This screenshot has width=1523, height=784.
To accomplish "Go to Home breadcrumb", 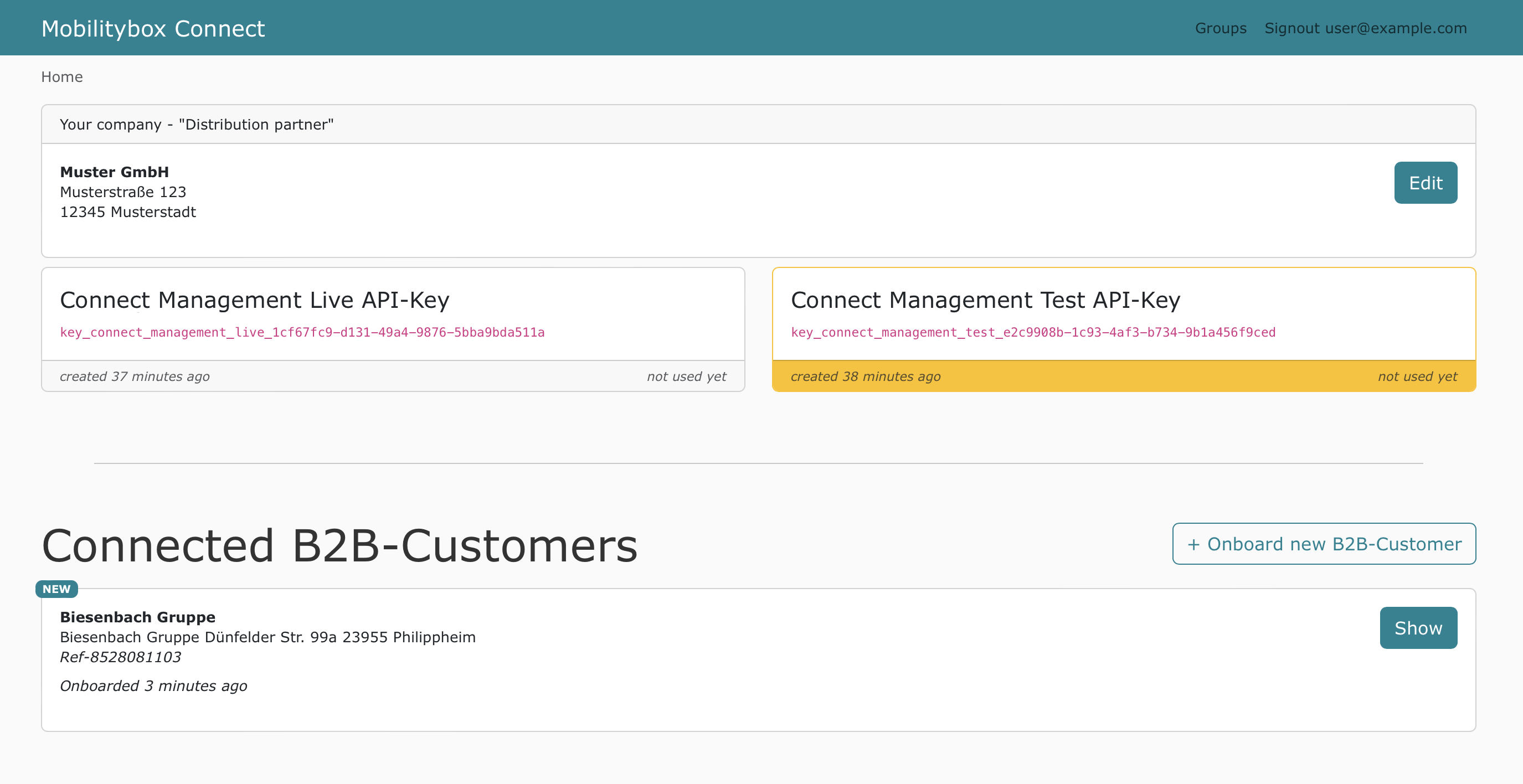I will pyautogui.click(x=62, y=77).
